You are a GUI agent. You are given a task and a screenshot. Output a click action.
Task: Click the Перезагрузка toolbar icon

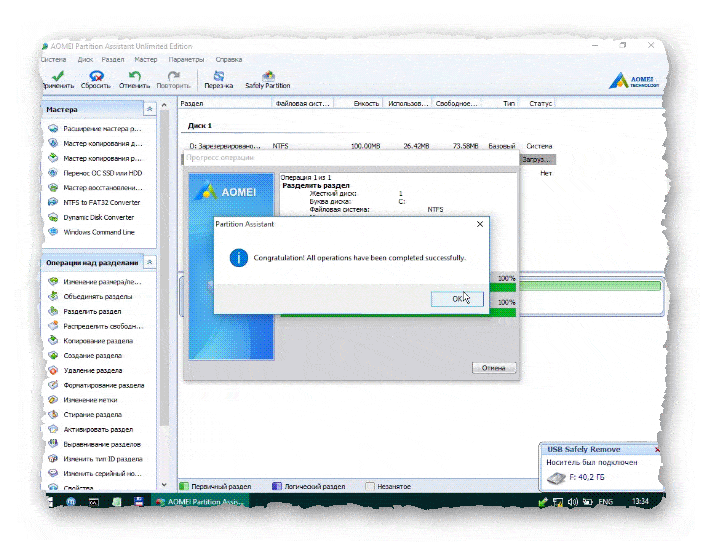pos(219,80)
